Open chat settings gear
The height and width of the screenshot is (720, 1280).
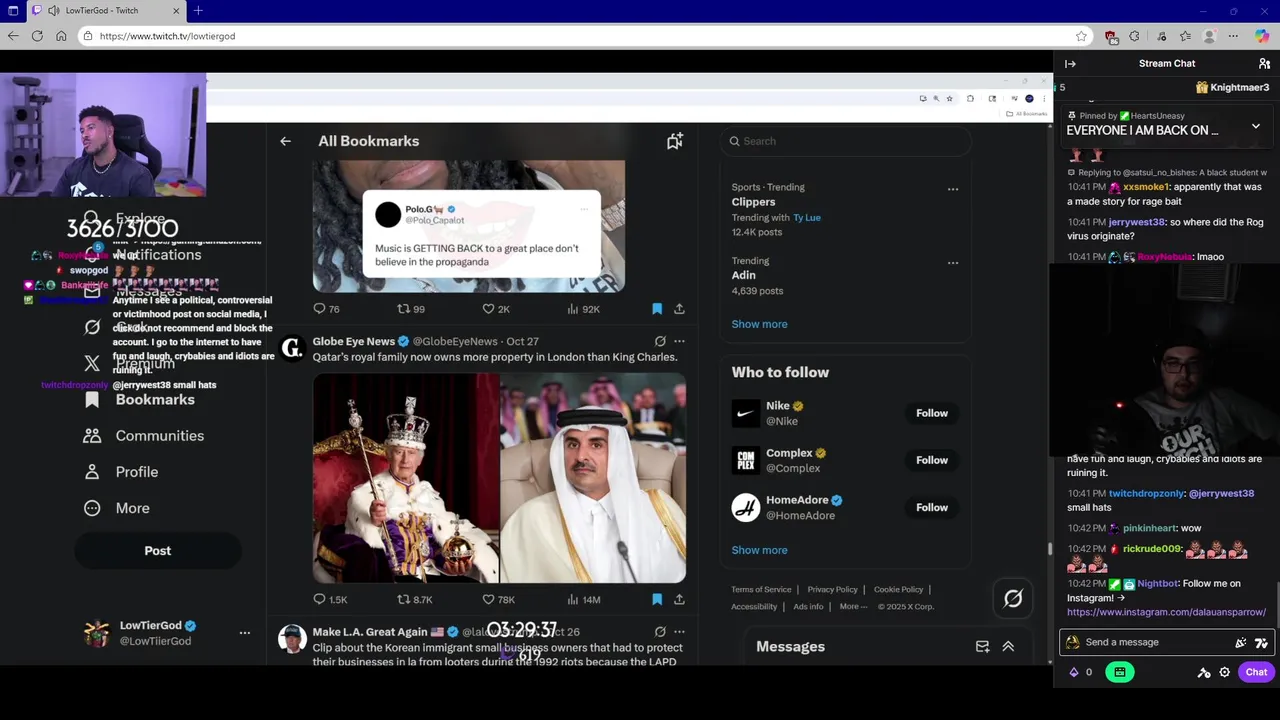[1224, 673]
